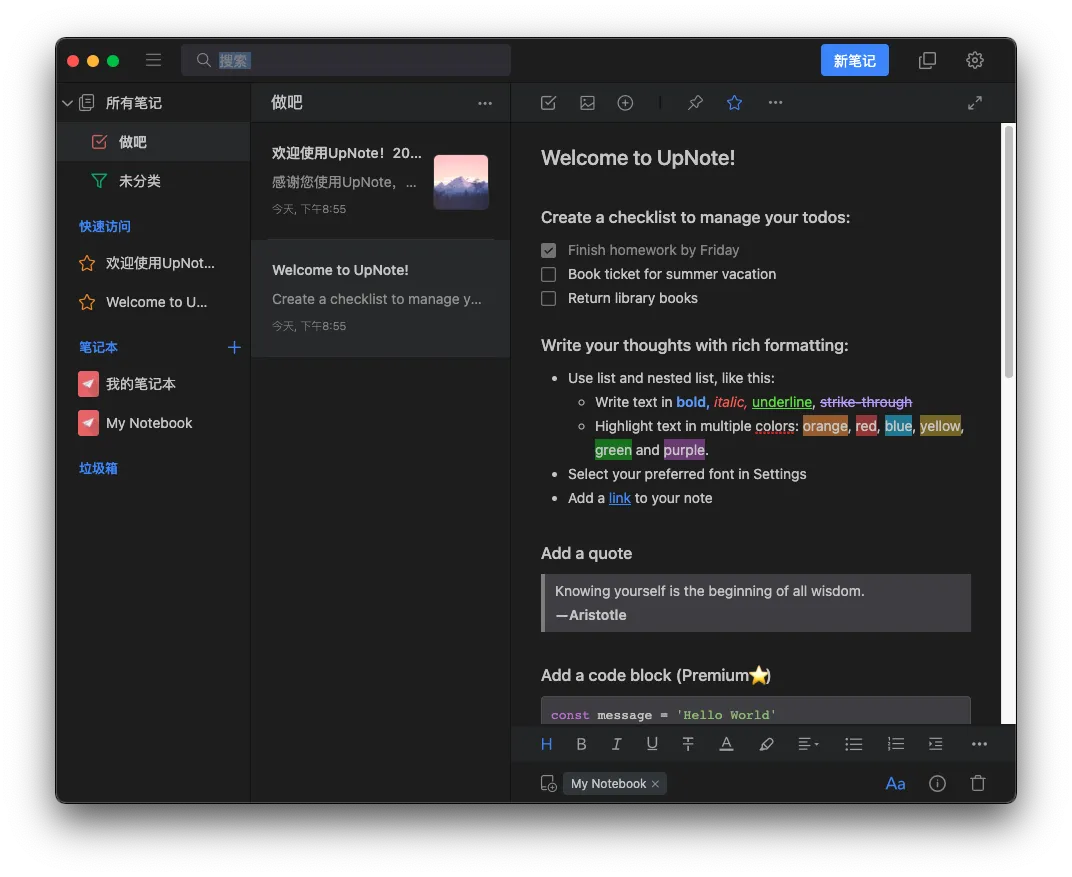This screenshot has height=877, width=1072.
Task: Check Return library books
Action: pyautogui.click(x=548, y=299)
